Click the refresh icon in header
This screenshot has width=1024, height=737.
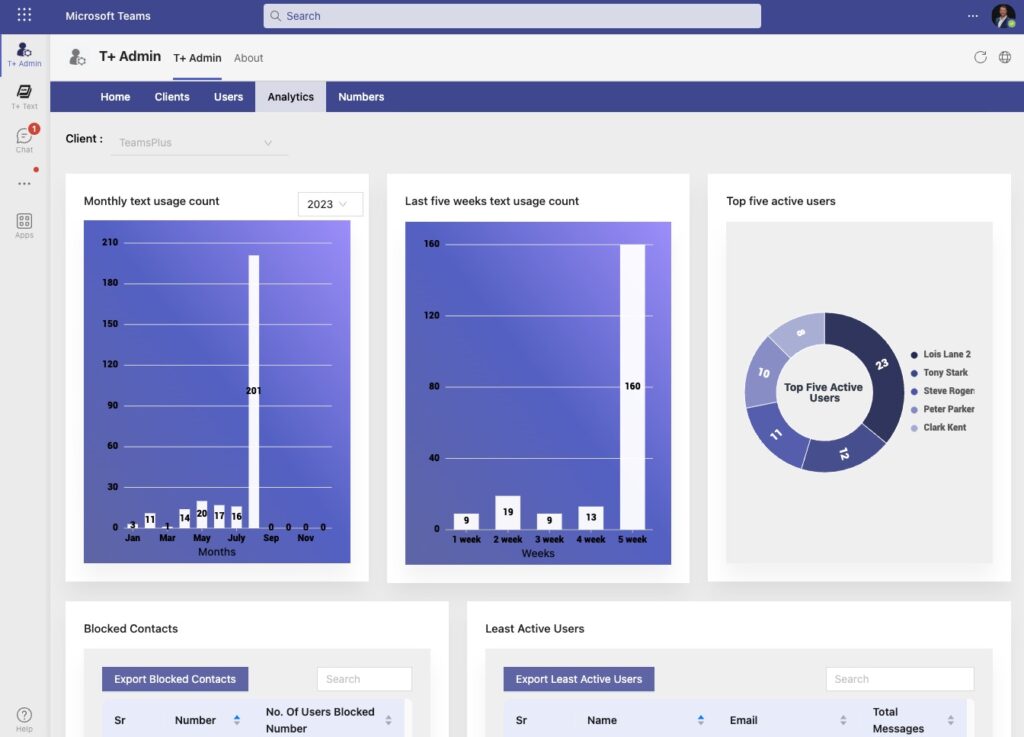(x=980, y=57)
